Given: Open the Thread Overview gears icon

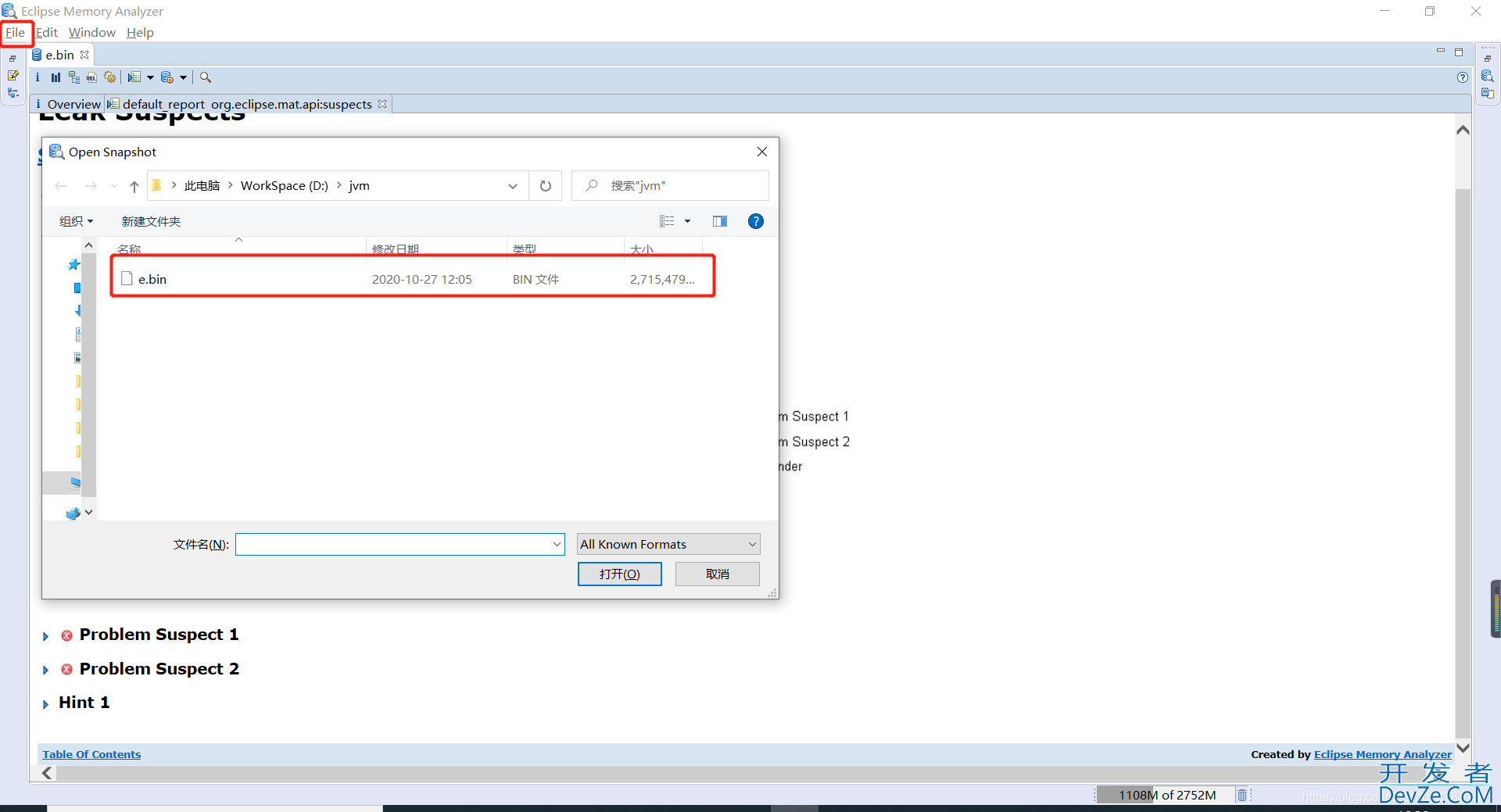Looking at the screenshot, I should (x=110, y=77).
